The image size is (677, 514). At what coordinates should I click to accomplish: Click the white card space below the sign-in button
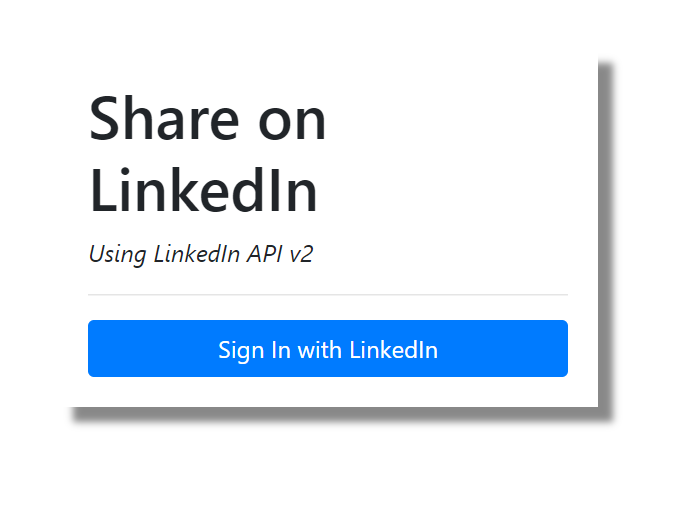point(328,392)
